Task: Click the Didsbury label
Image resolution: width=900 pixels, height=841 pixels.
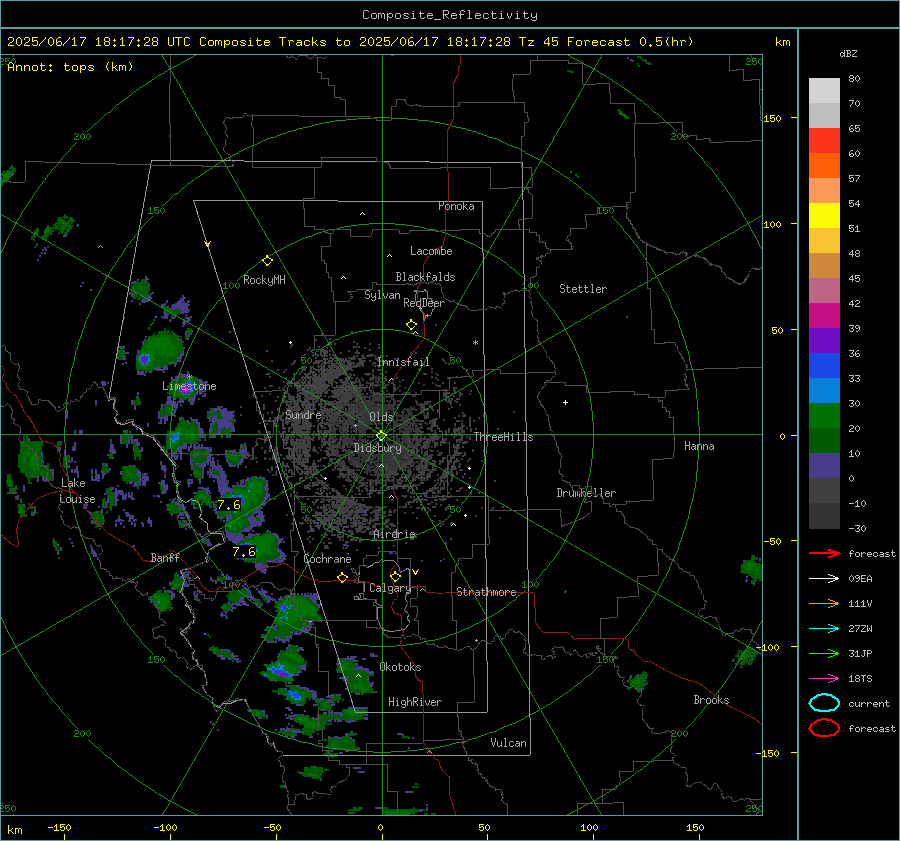Action: point(377,448)
